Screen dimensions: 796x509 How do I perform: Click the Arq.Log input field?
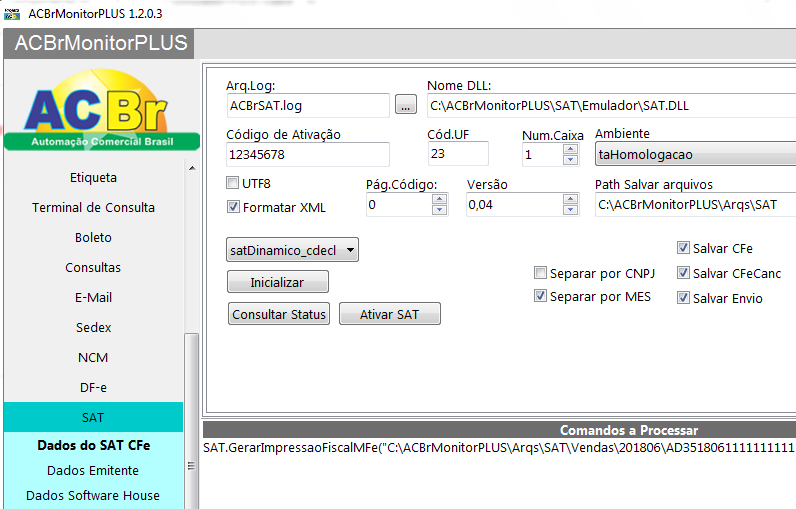[308, 105]
